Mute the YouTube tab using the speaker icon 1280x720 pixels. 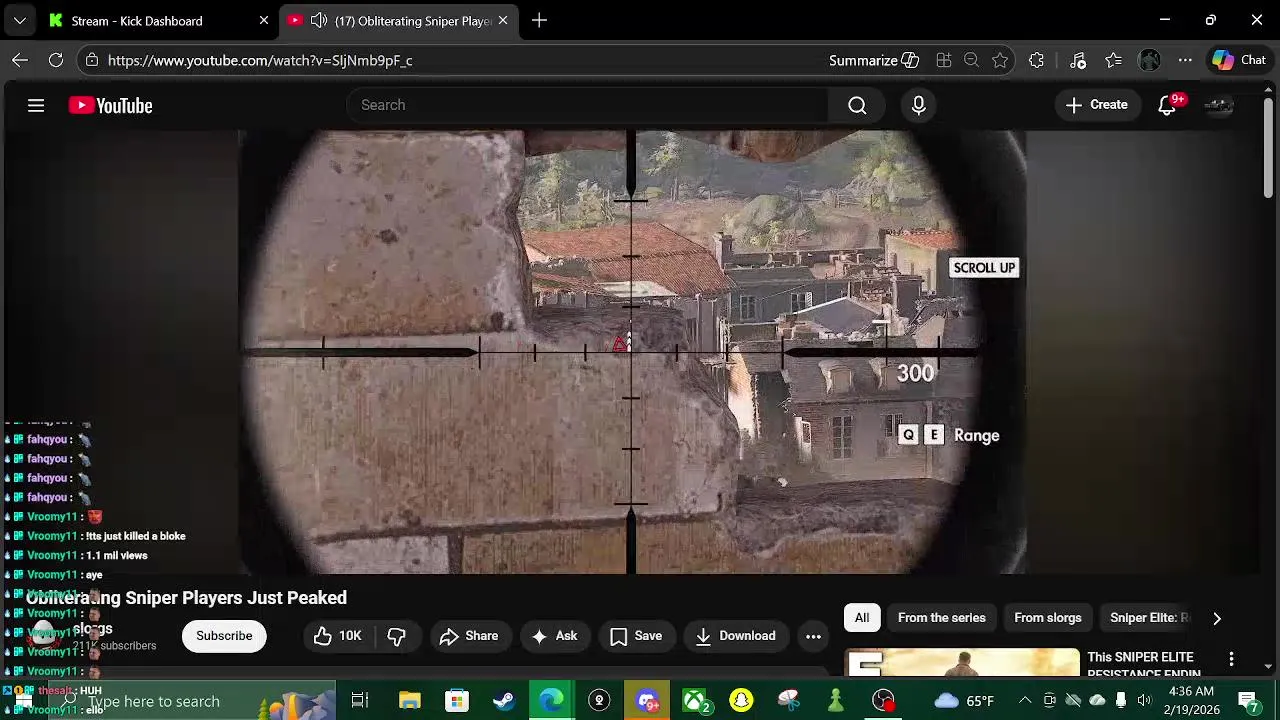(318, 20)
